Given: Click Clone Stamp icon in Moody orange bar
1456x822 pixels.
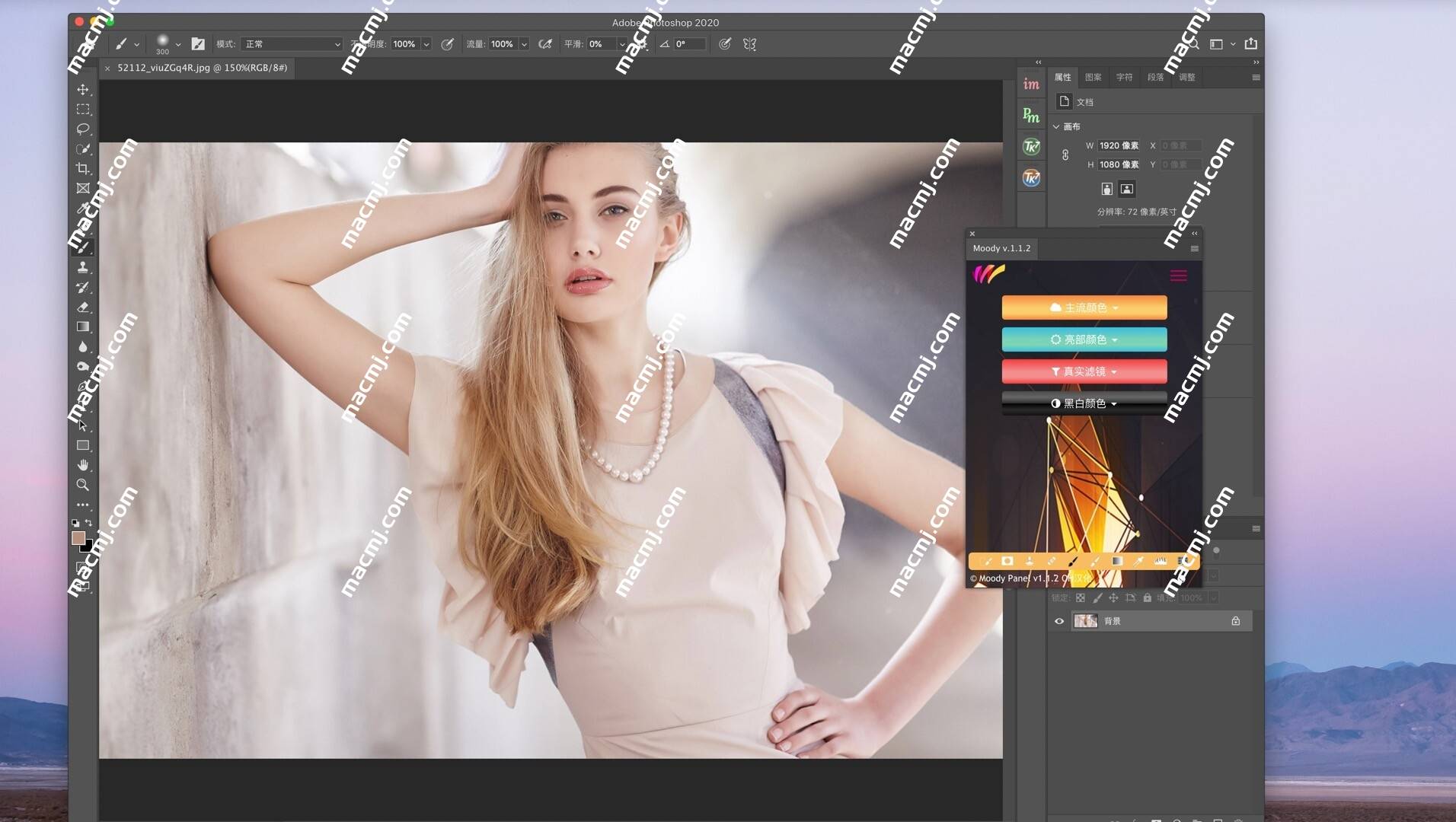Looking at the screenshot, I should 1030,561.
